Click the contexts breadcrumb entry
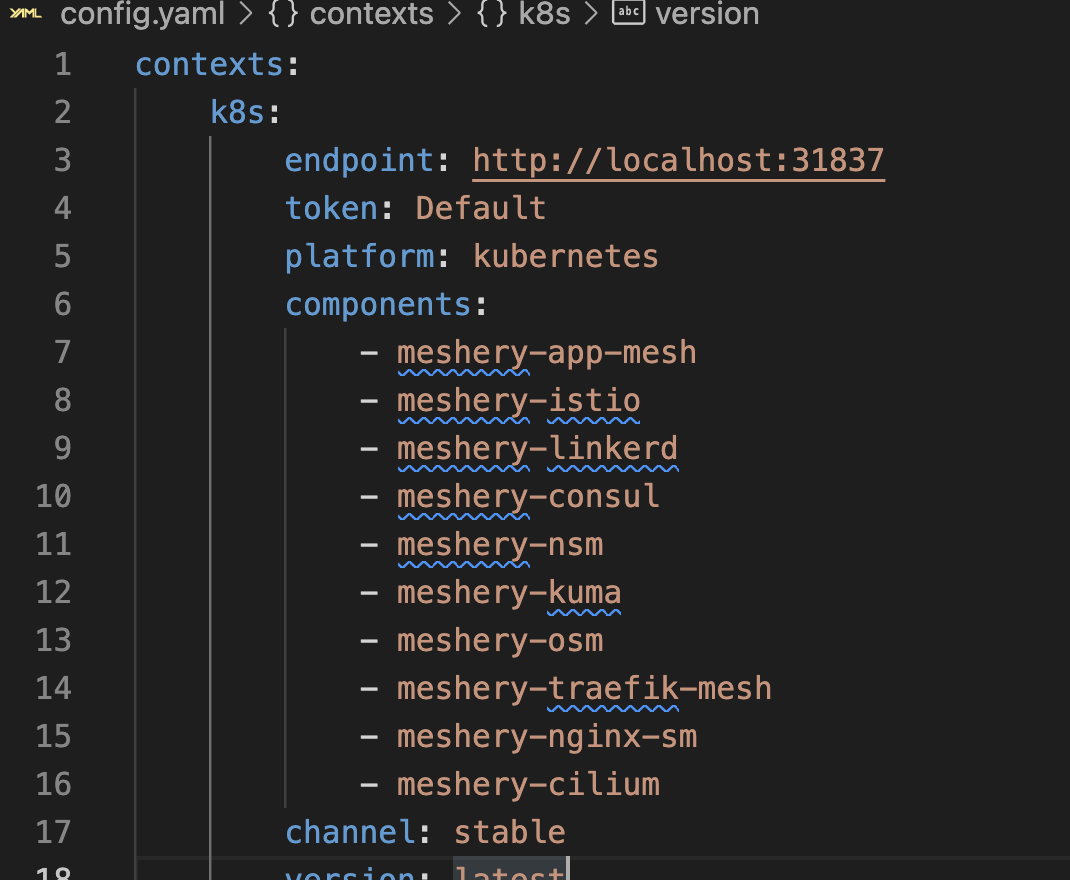This screenshot has width=1070, height=880. tap(370, 14)
